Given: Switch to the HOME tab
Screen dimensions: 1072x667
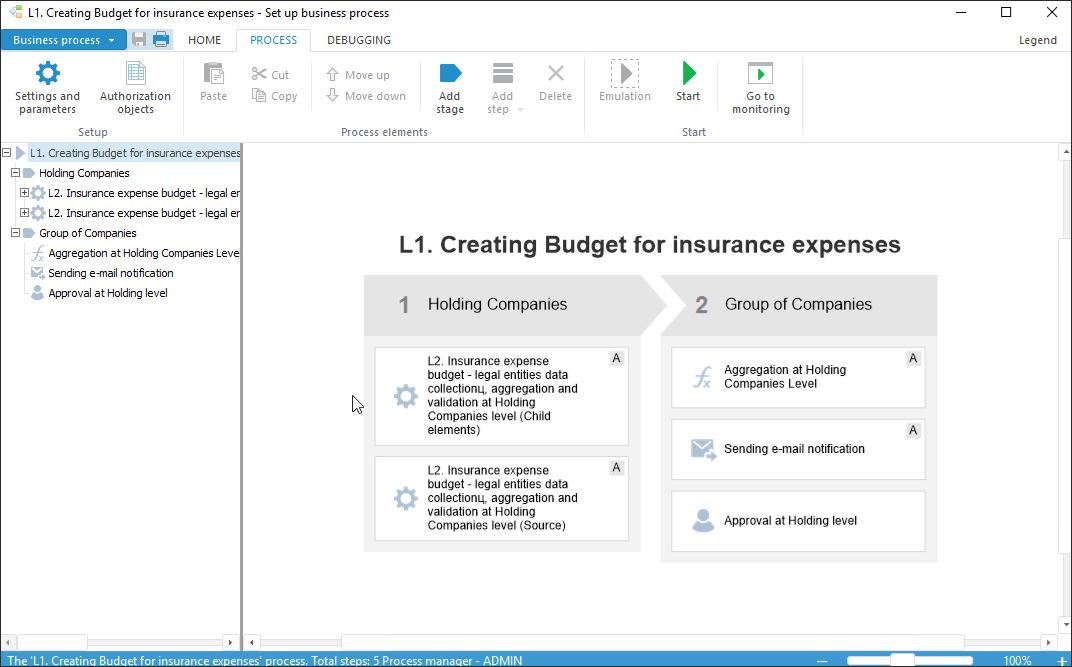Looking at the screenshot, I should point(205,40).
